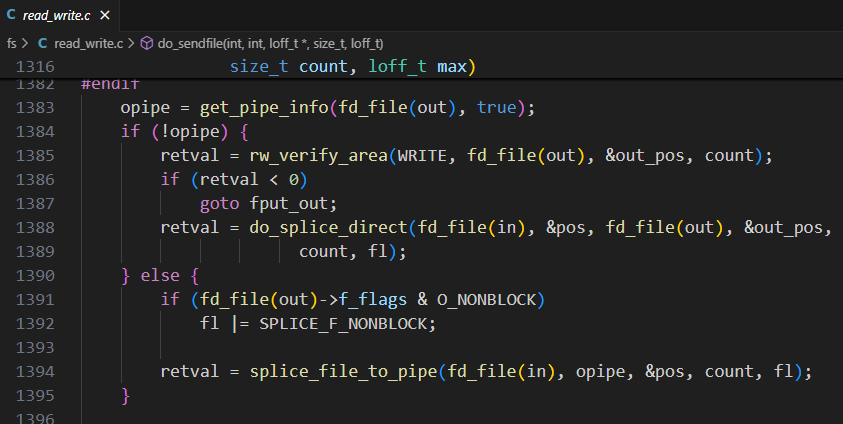Click line number 1395
Image resolution: width=843 pixels, height=424 pixels.
click(x=35, y=396)
